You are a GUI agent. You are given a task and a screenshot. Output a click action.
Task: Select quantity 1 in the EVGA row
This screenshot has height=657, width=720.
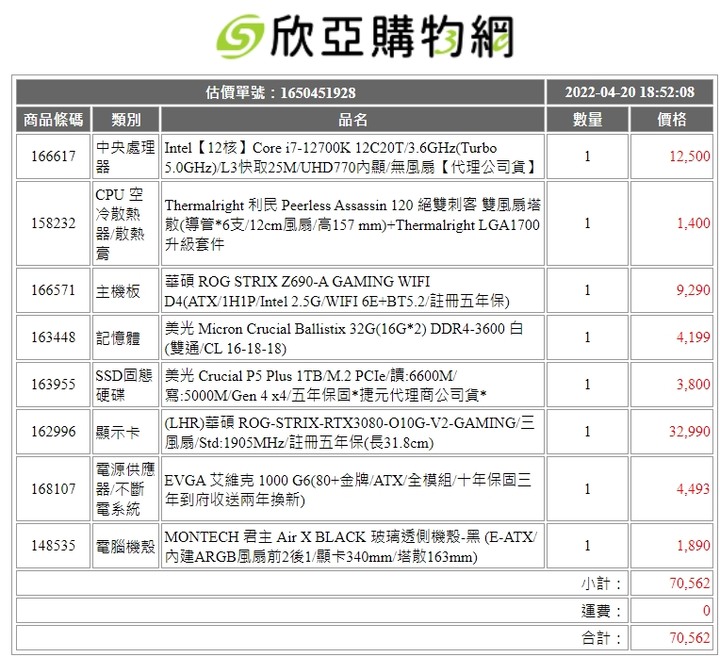point(587,489)
